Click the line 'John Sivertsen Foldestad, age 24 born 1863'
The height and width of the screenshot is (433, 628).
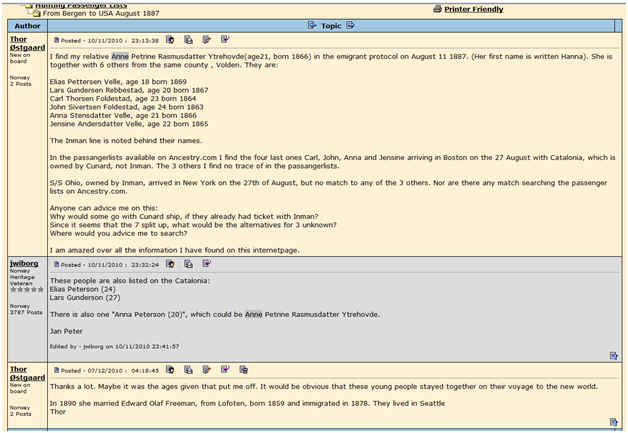[127, 107]
